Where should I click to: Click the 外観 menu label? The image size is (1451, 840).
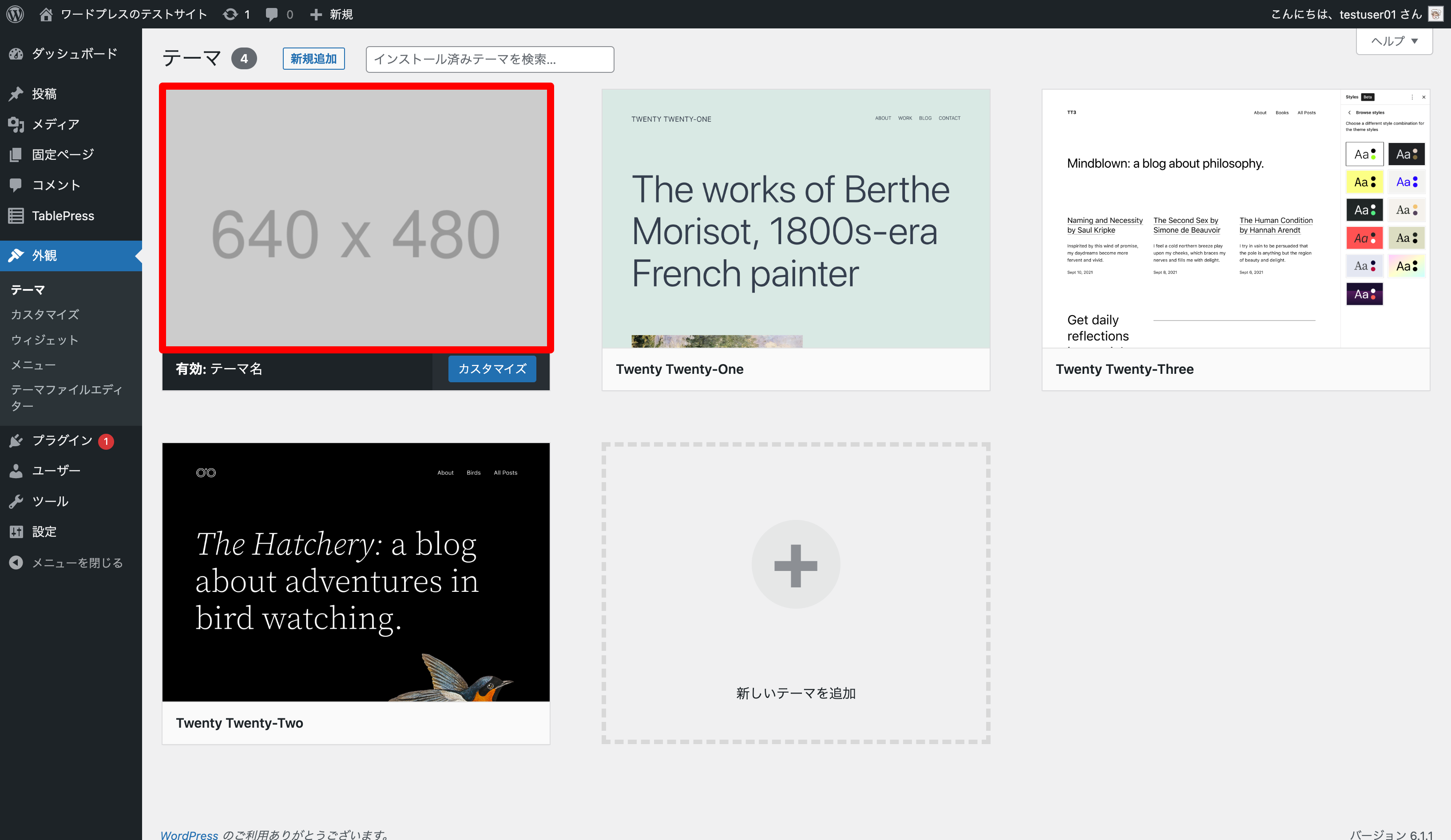[44, 255]
